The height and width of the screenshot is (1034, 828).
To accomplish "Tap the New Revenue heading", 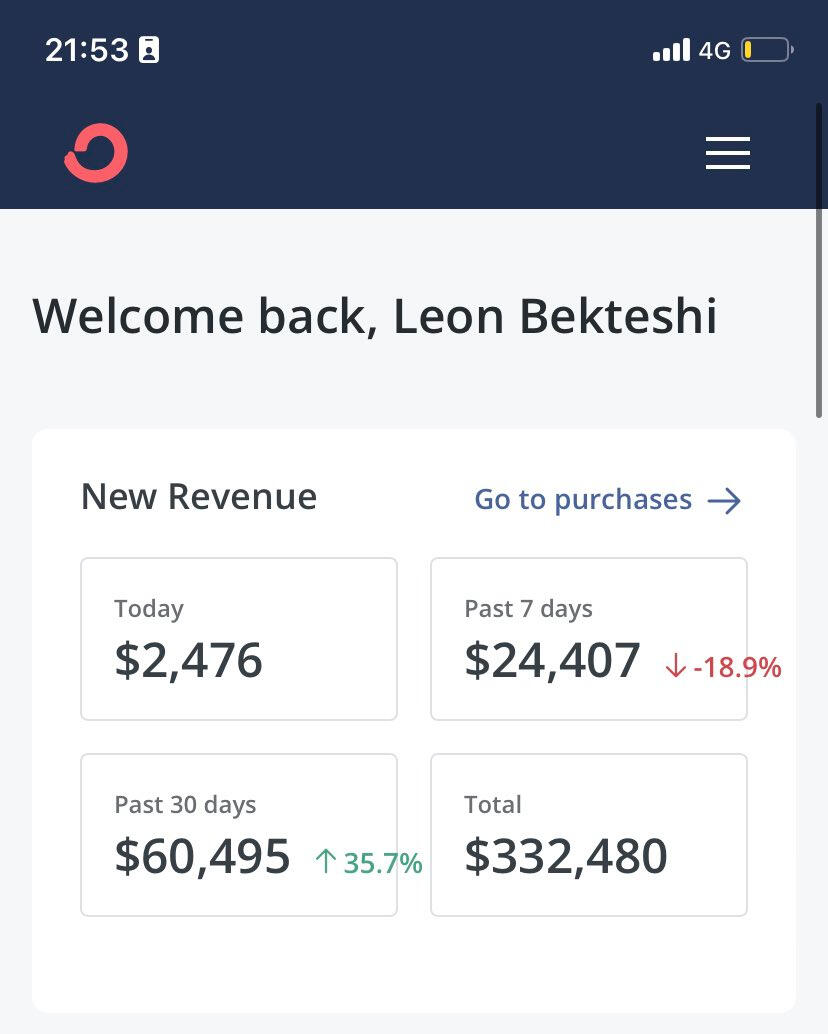I will [x=198, y=497].
